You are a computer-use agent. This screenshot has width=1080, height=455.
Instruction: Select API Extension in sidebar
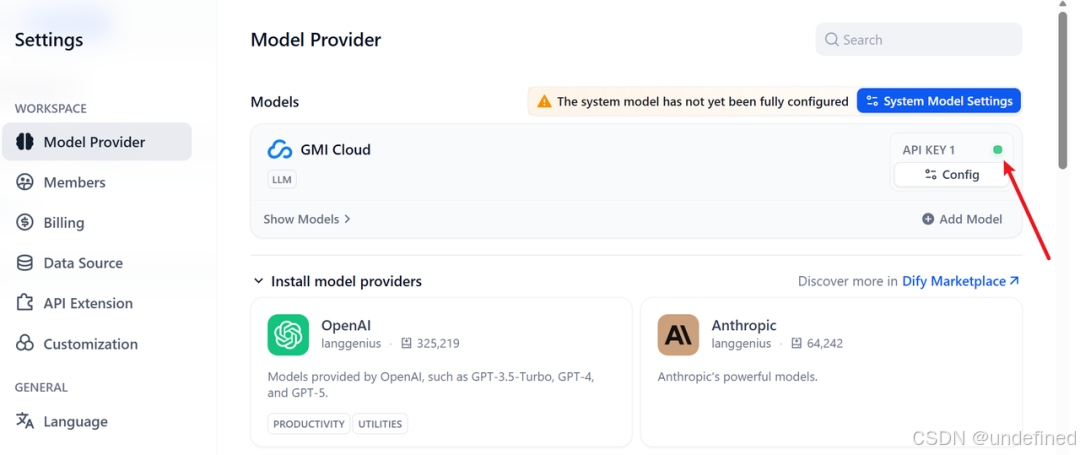click(x=88, y=303)
